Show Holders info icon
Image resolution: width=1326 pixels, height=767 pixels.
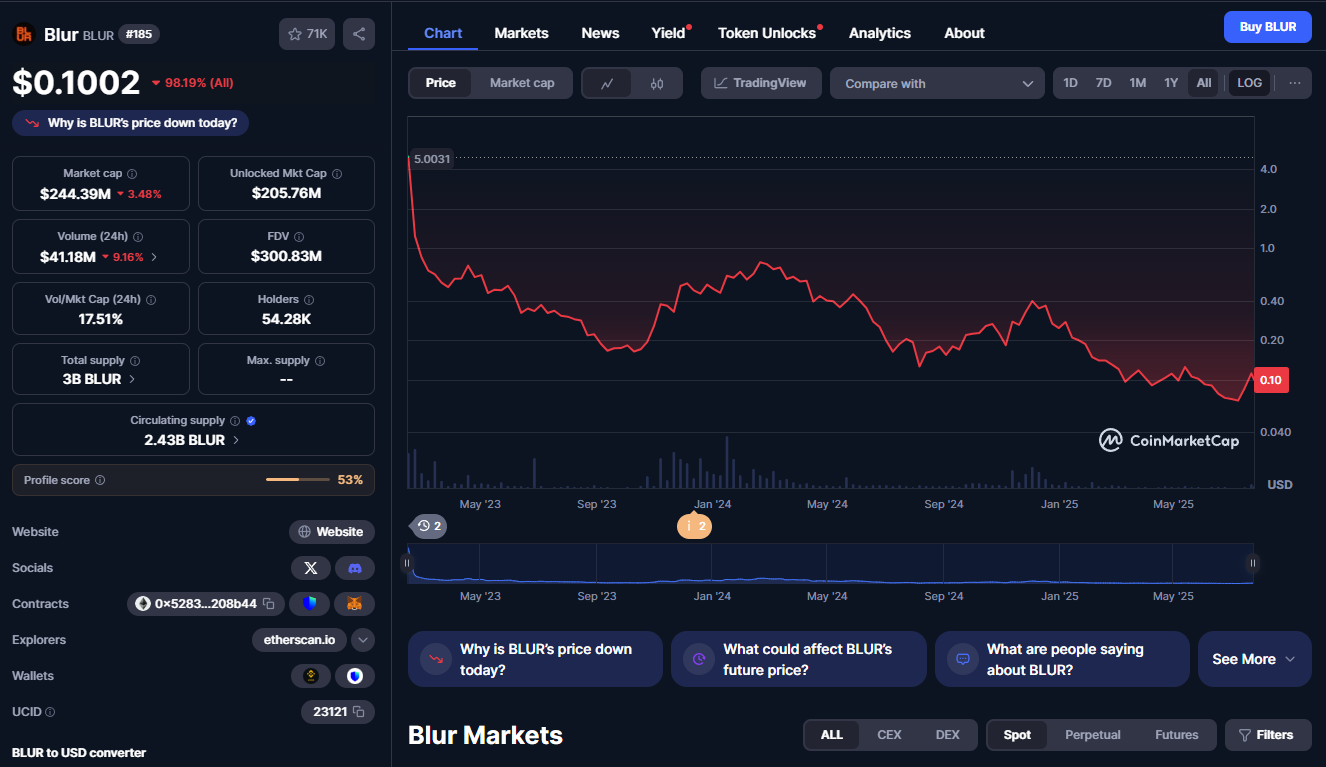click(309, 299)
